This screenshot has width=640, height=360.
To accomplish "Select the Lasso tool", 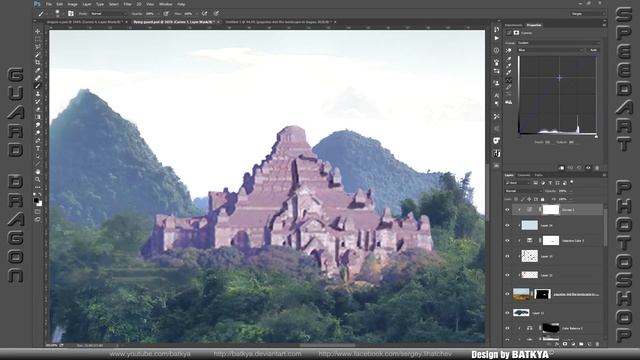I will click(x=38, y=47).
